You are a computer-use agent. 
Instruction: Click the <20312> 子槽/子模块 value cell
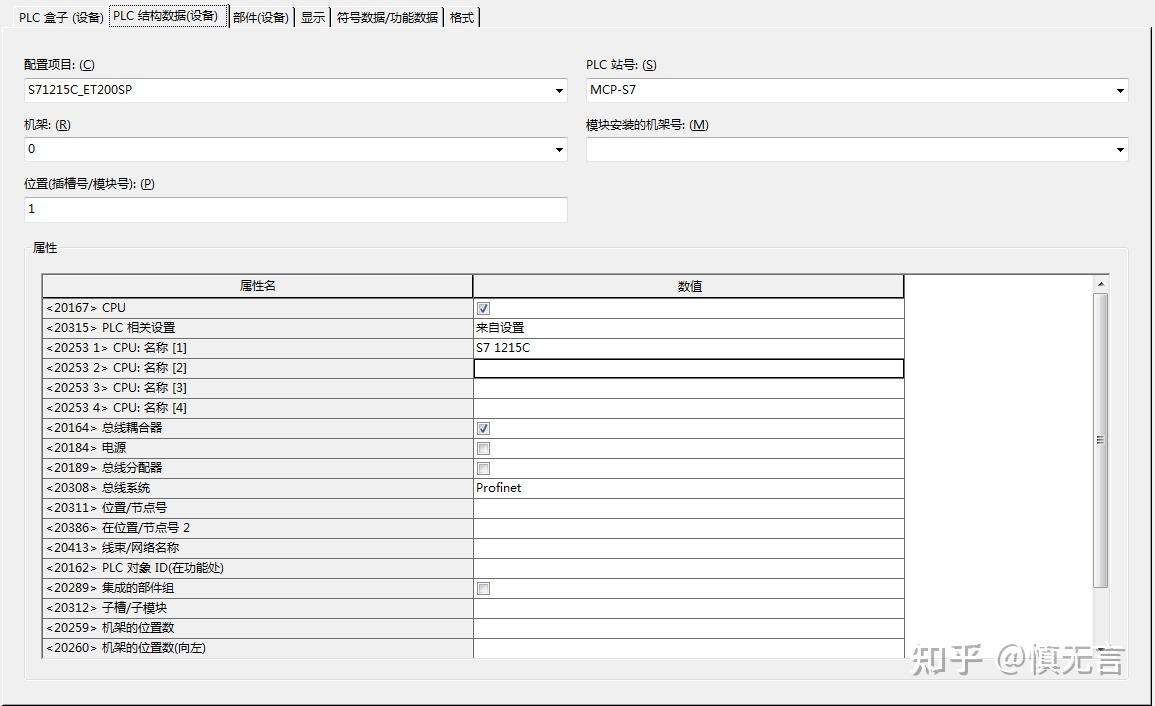pos(688,608)
